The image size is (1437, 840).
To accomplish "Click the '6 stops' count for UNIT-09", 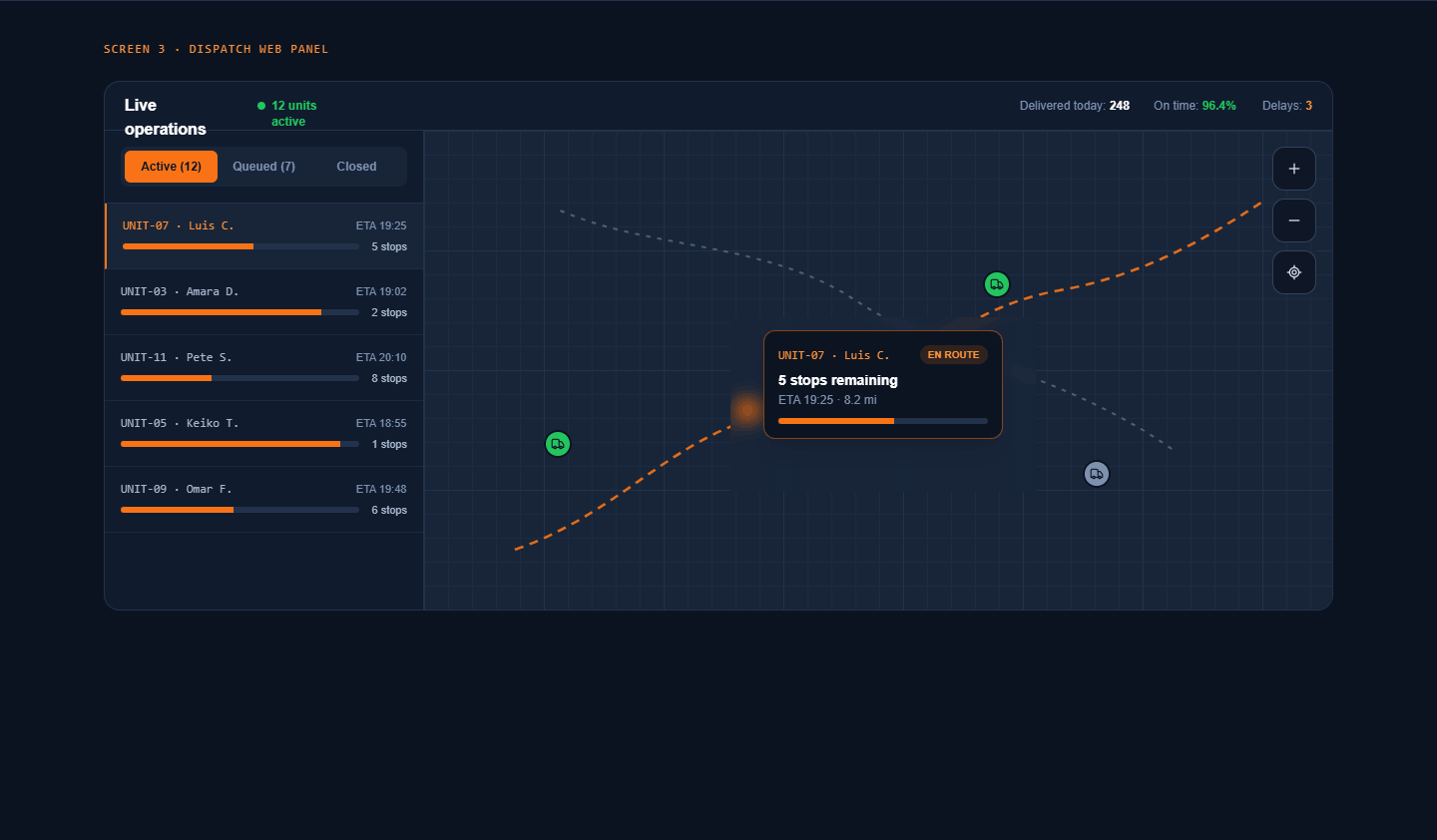I will point(389,510).
